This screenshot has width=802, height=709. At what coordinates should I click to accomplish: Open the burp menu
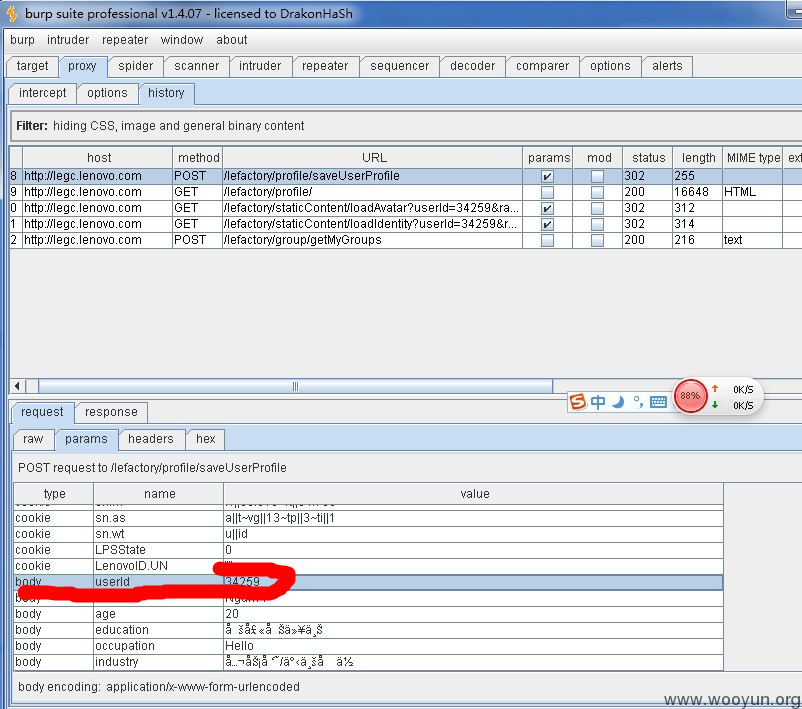click(23, 40)
